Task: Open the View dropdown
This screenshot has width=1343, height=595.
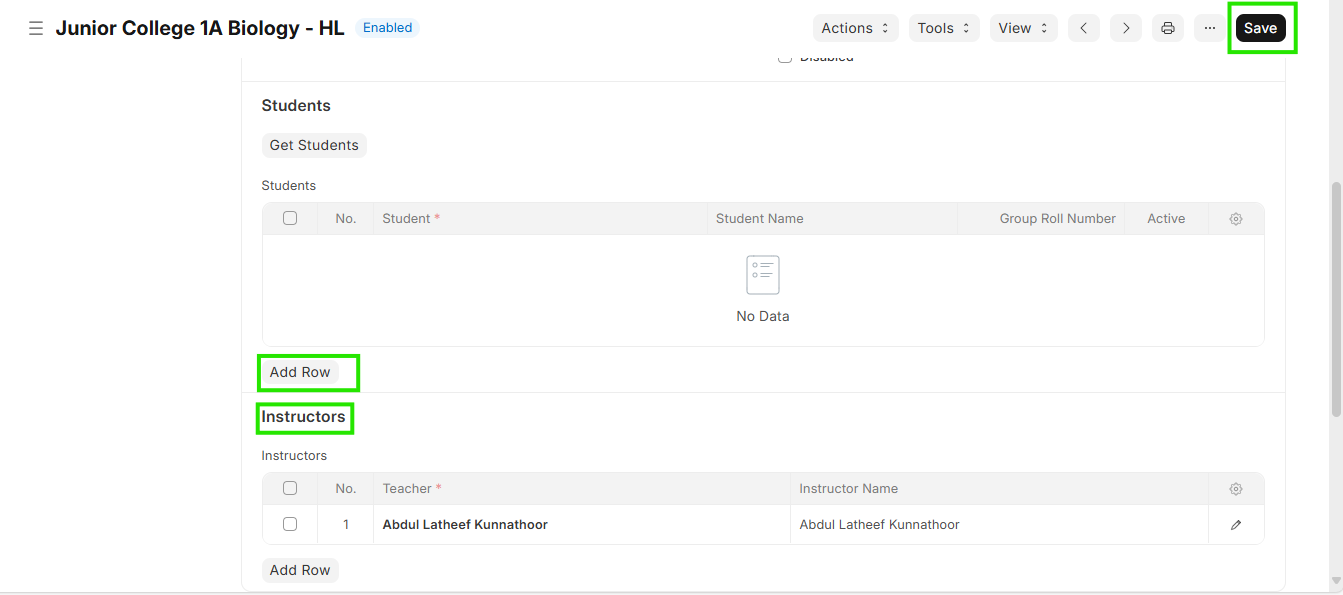Action: (1023, 28)
